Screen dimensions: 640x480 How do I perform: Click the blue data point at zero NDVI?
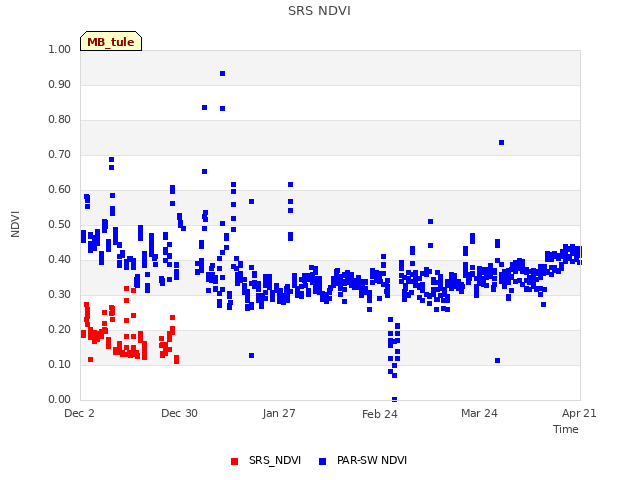(394, 399)
